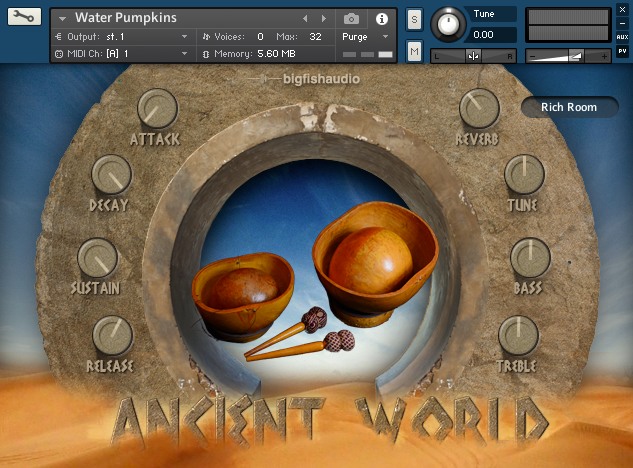Click the REVERB knob
The width and height of the screenshot is (633, 468).
[479, 109]
